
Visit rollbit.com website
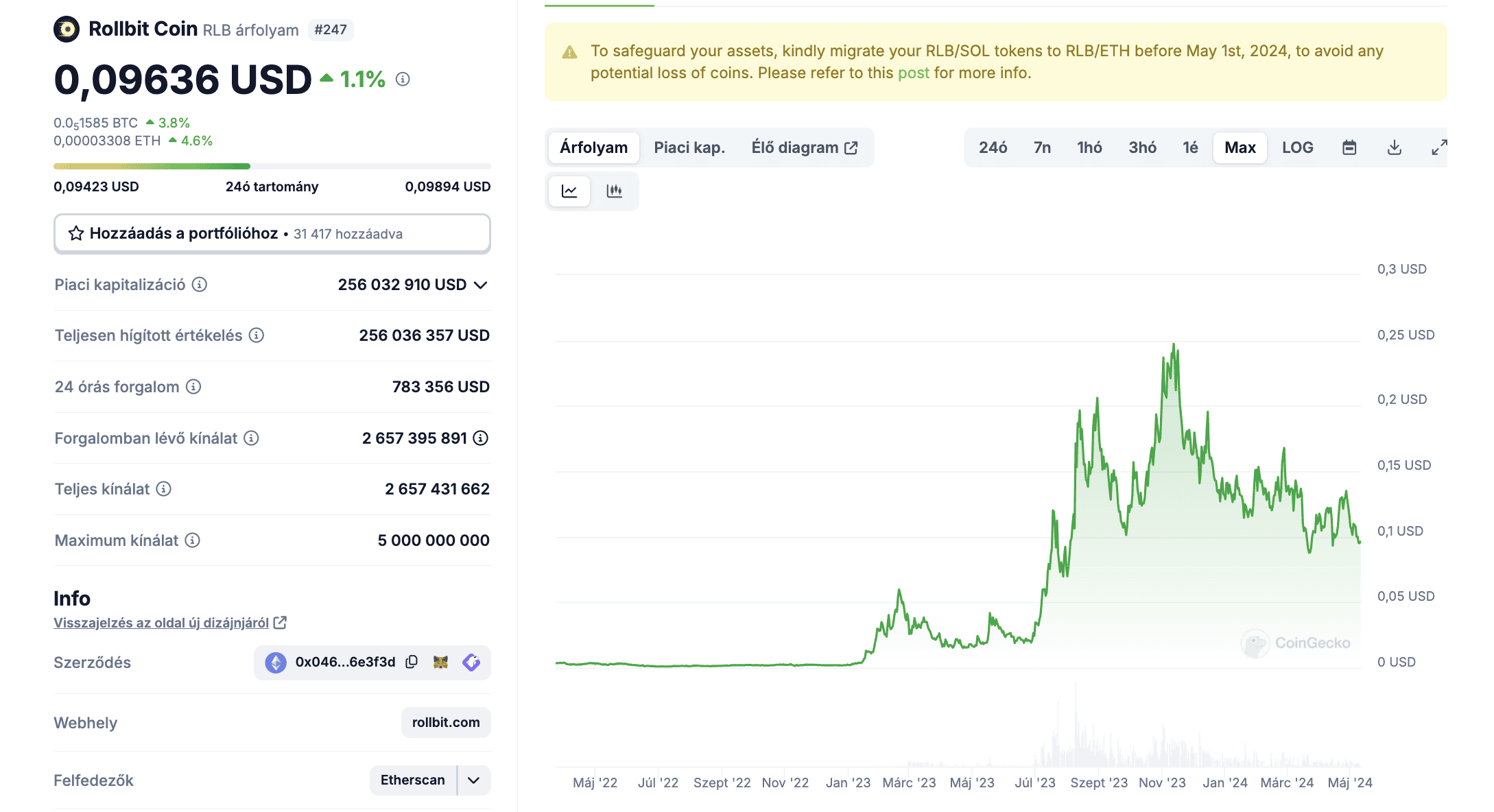point(446,722)
